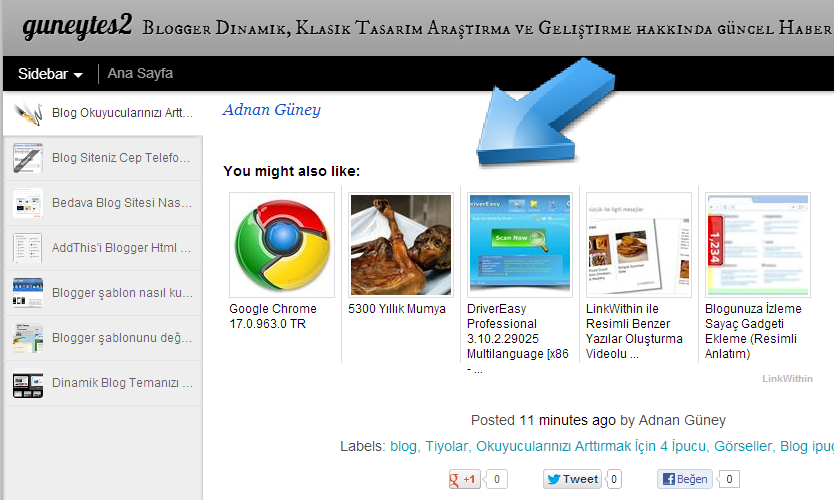Click the guneytes2 blog title
Viewport: 834px width, 500px height.
click(77, 27)
